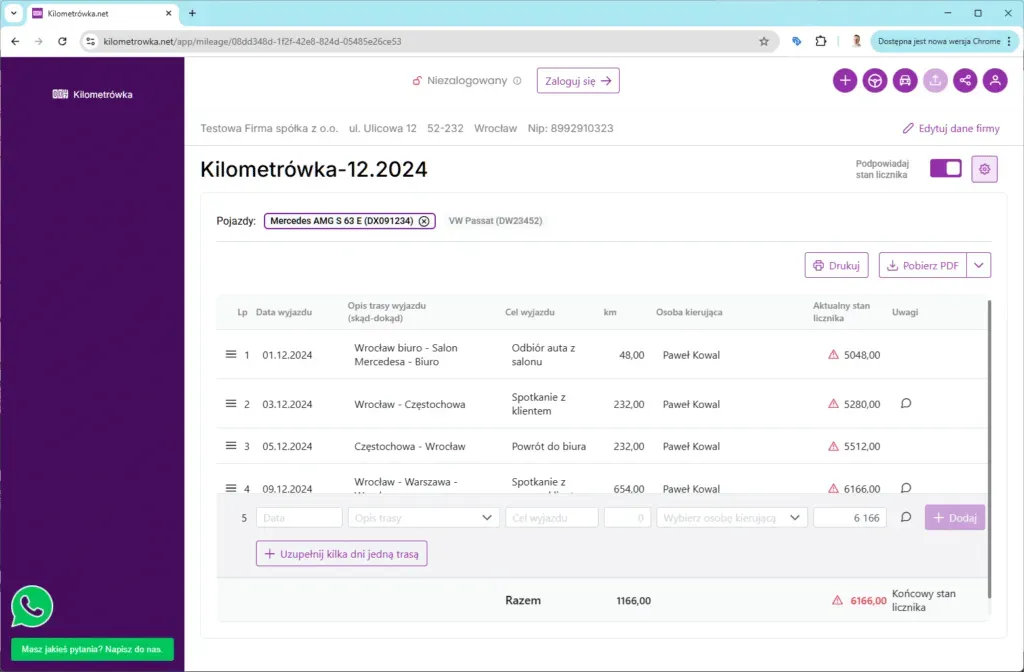Image resolution: width=1024 pixels, height=672 pixels.
Task: Toggle Podpowiadaj stan licznika switch
Action: coord(943,168)
